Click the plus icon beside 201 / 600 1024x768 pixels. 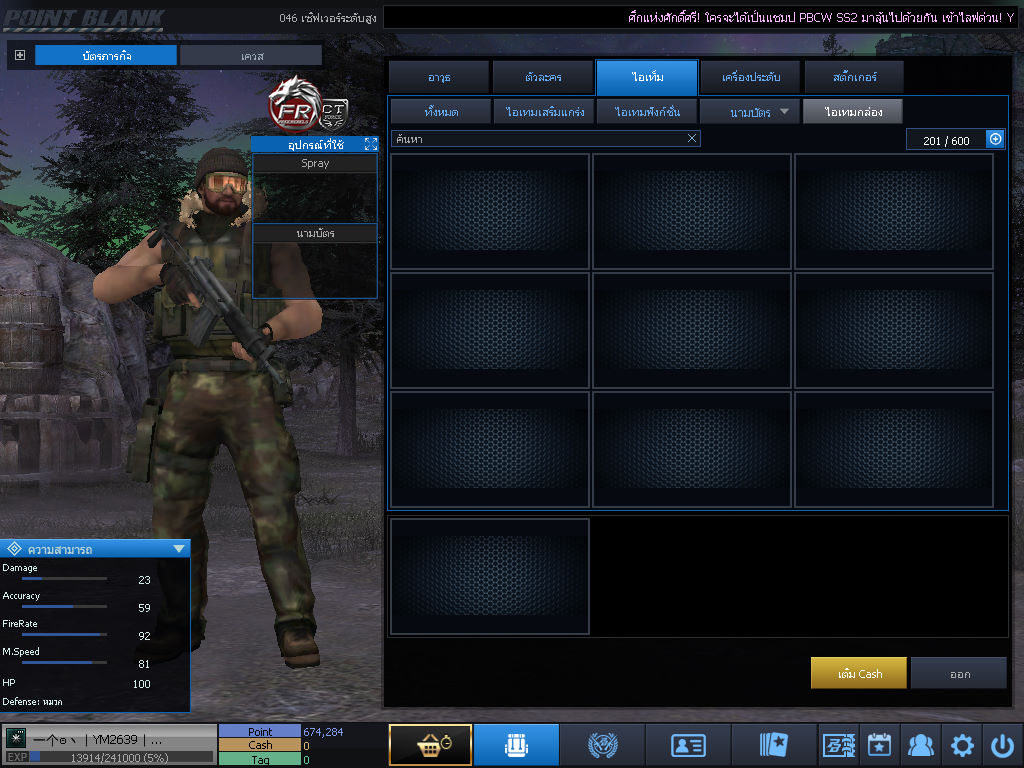click(995, 139)
